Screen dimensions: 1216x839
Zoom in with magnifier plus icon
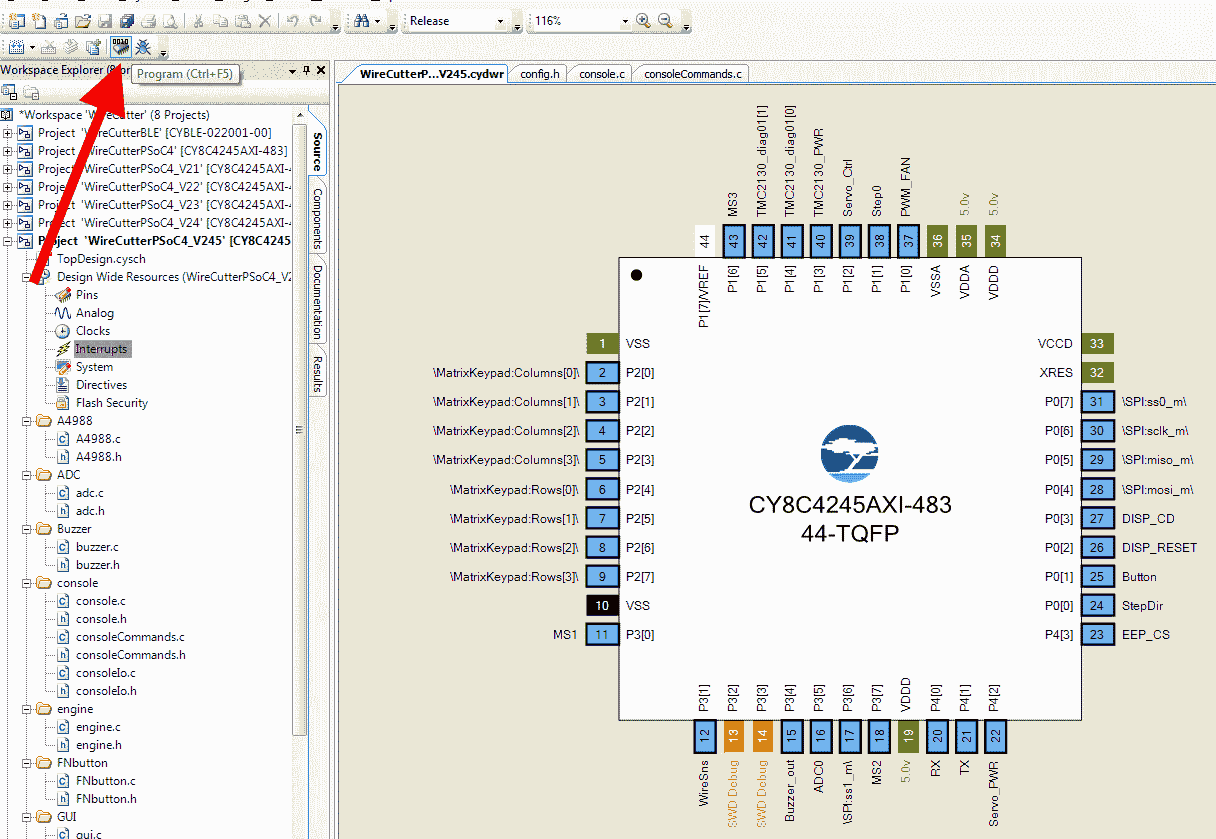coord(643,20)
